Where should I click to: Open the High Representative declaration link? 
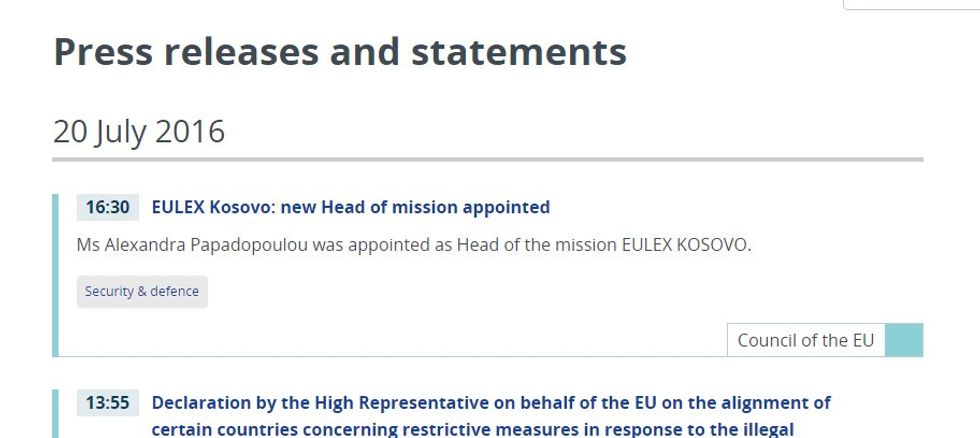point(490,403)
